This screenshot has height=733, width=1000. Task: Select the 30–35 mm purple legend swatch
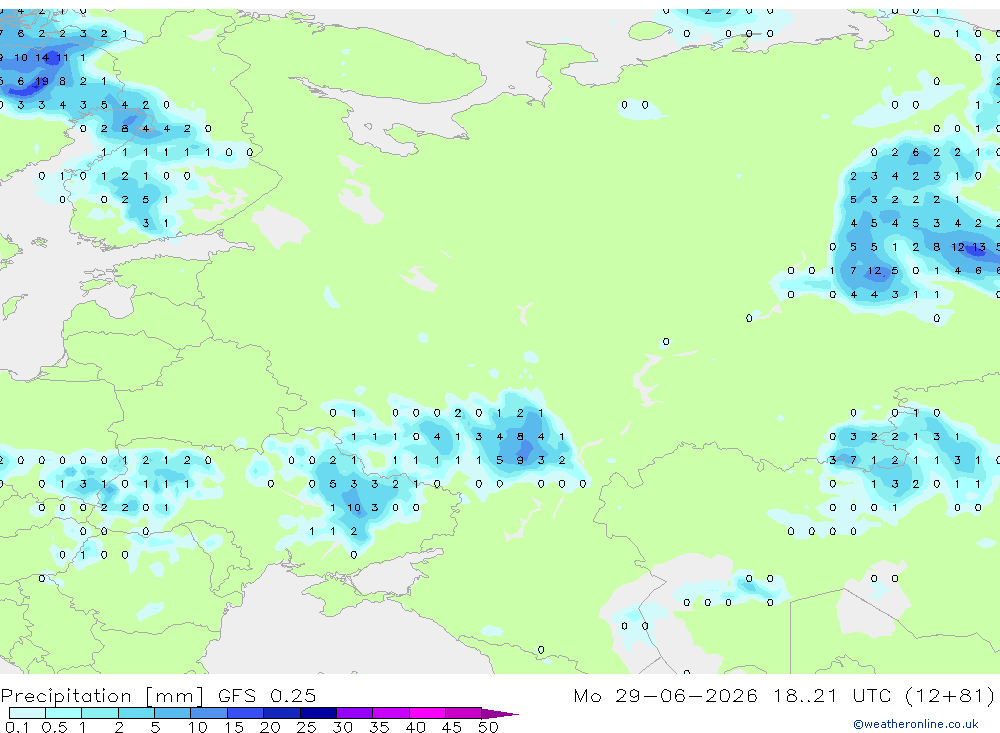point(354,713)
